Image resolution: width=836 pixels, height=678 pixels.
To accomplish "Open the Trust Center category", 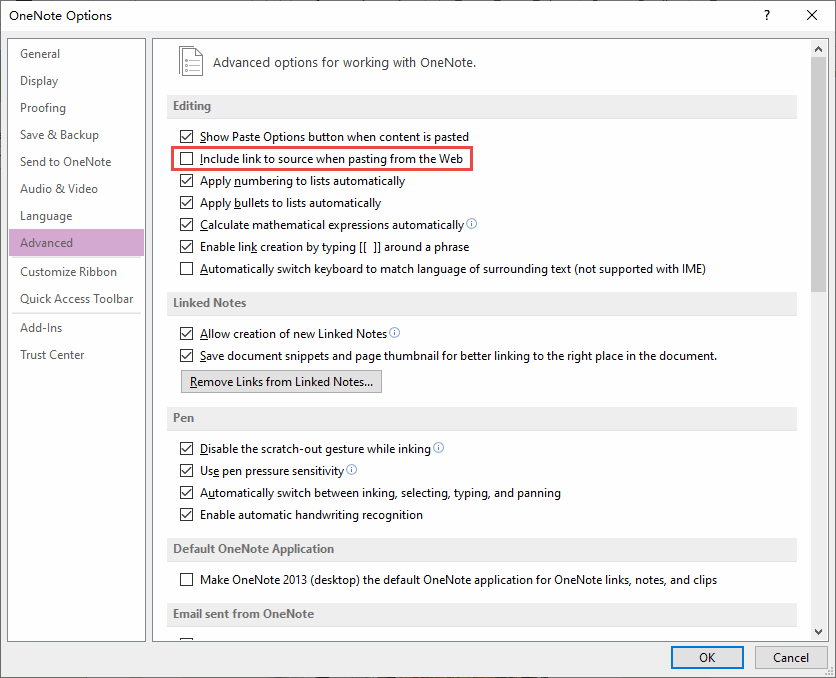I will 76,355.
